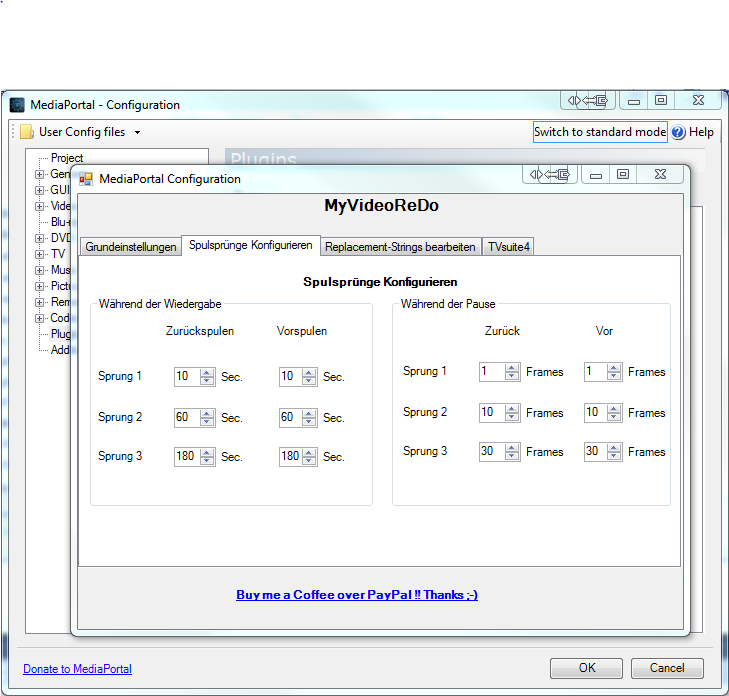Click the MediaPortal app icon in the outer title bar

coord(17,105)
